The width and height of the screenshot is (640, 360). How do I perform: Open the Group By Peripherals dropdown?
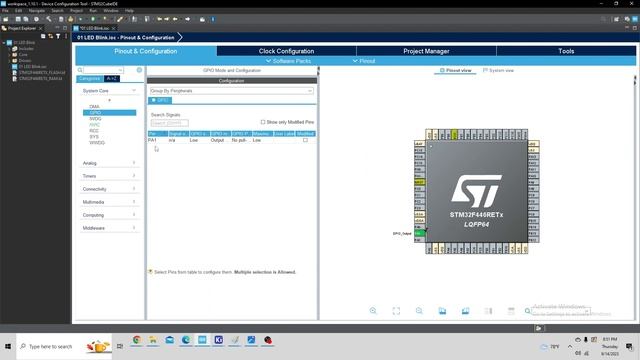point(231,91)
